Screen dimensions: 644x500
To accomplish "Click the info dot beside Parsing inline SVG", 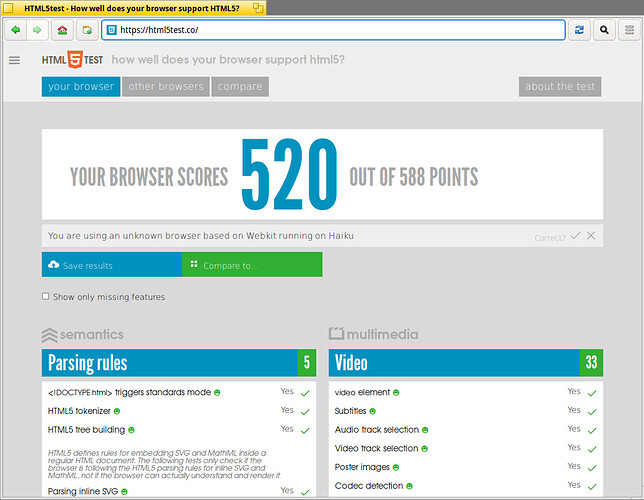I will (x=124, y=491).
